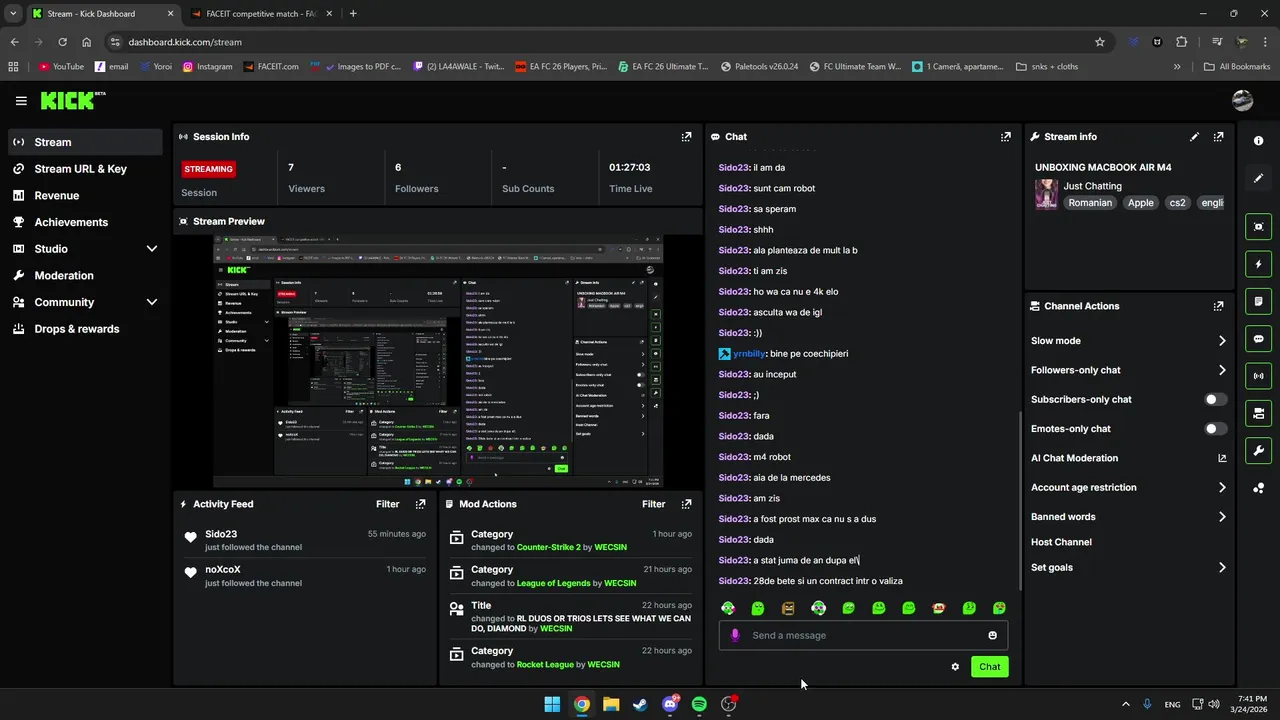Click Sido23 in Activity Feed

pyautogui.click(x=221, y=534)
